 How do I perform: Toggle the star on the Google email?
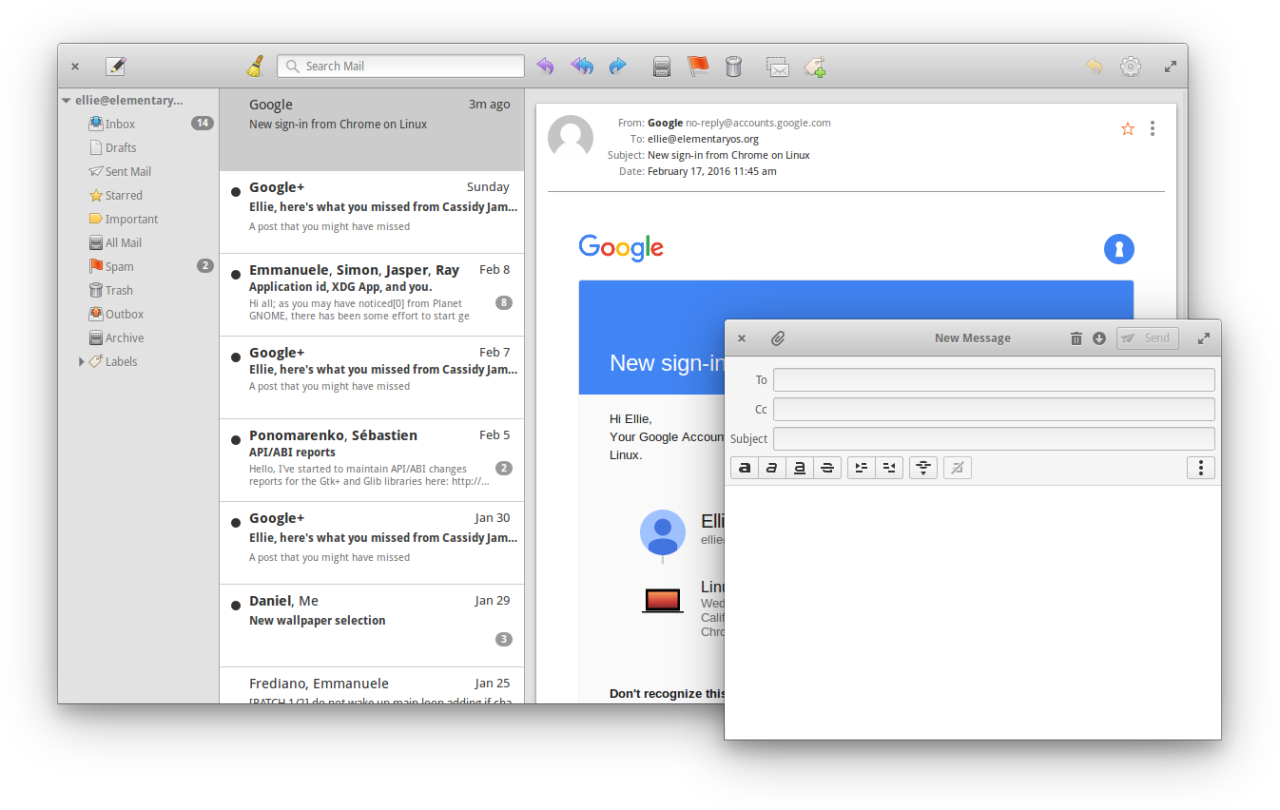click(x=1127, y=128)
